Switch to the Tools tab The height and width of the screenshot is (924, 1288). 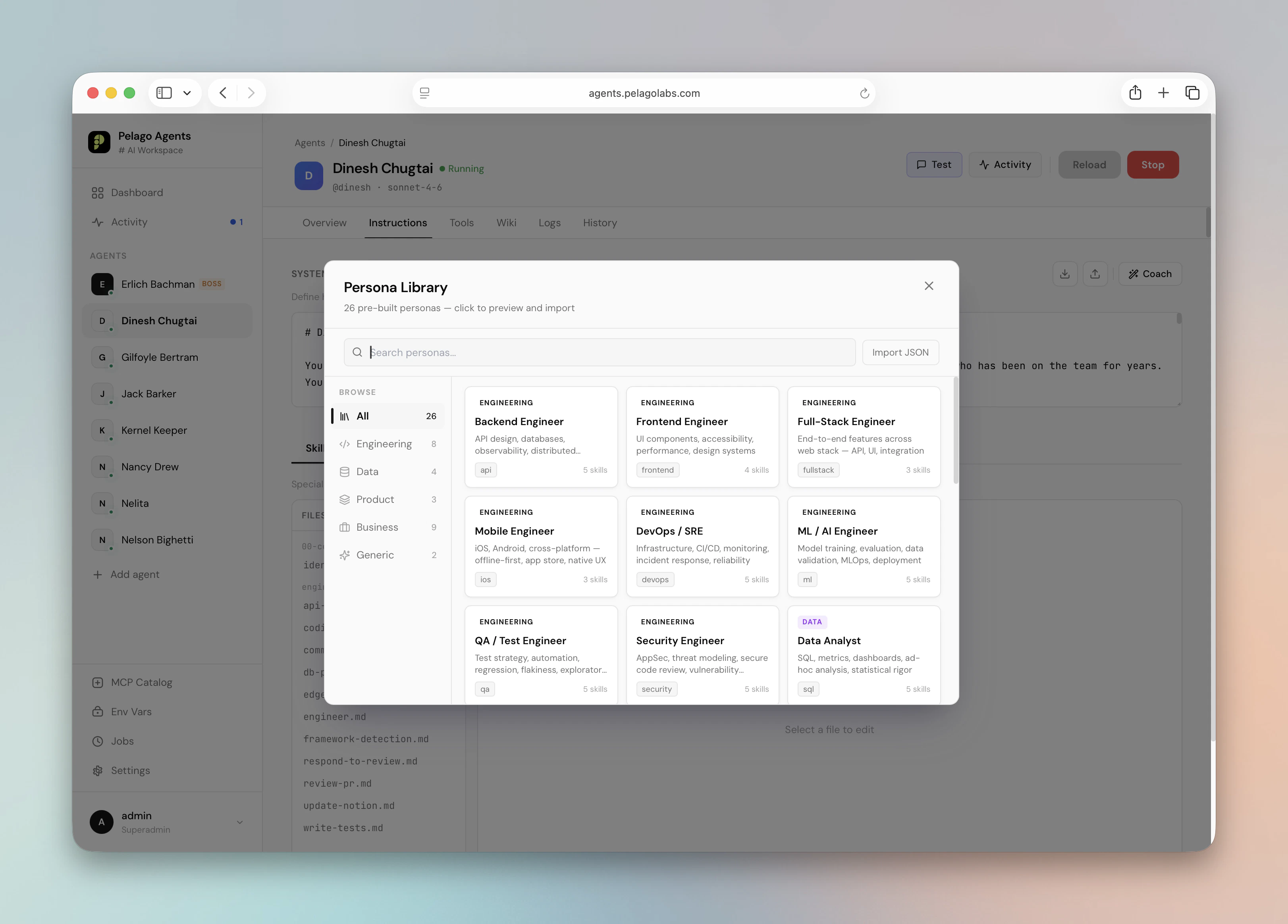(461, 223)
